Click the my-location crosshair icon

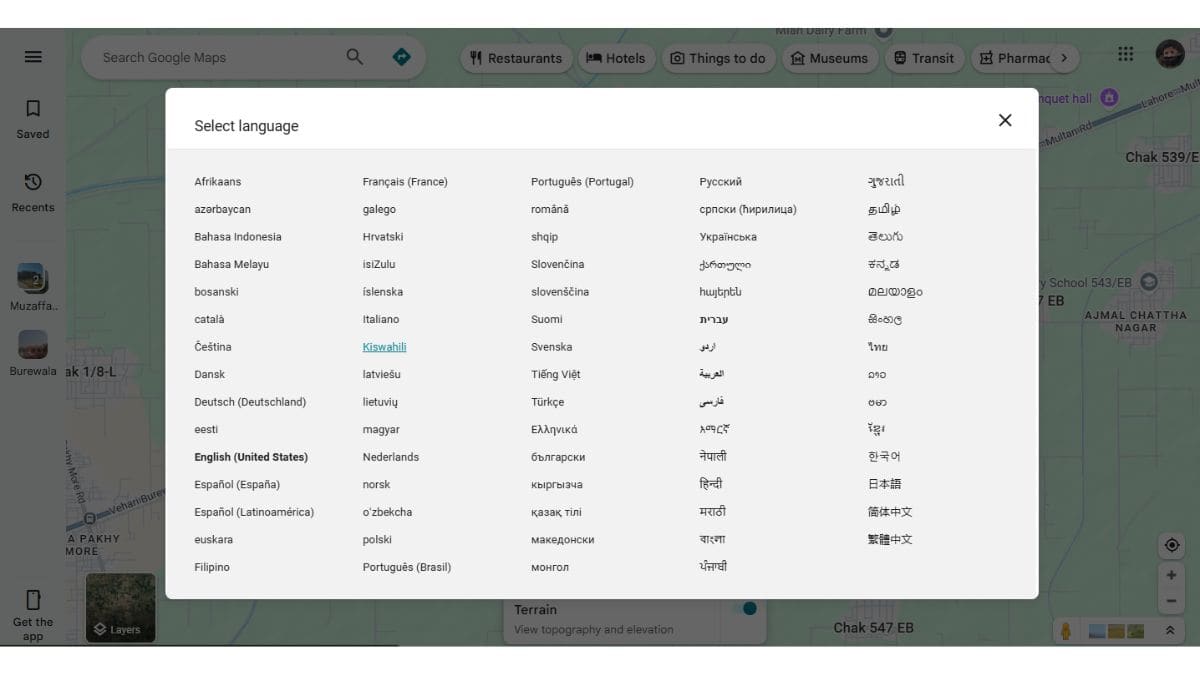[x=1171, y=544]
